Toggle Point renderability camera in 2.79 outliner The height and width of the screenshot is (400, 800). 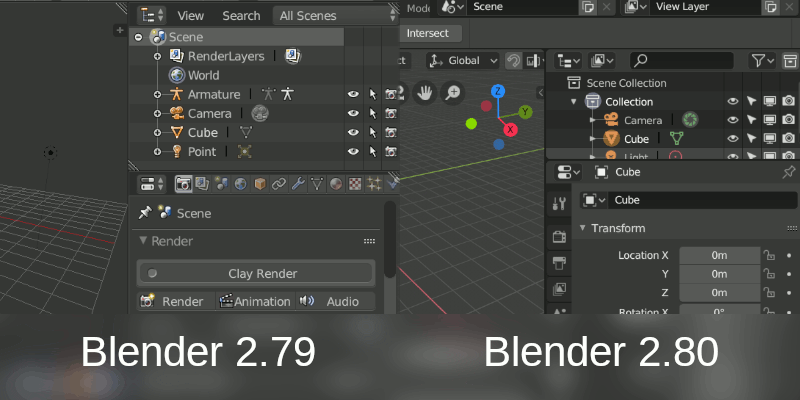(x=391, y=152)
